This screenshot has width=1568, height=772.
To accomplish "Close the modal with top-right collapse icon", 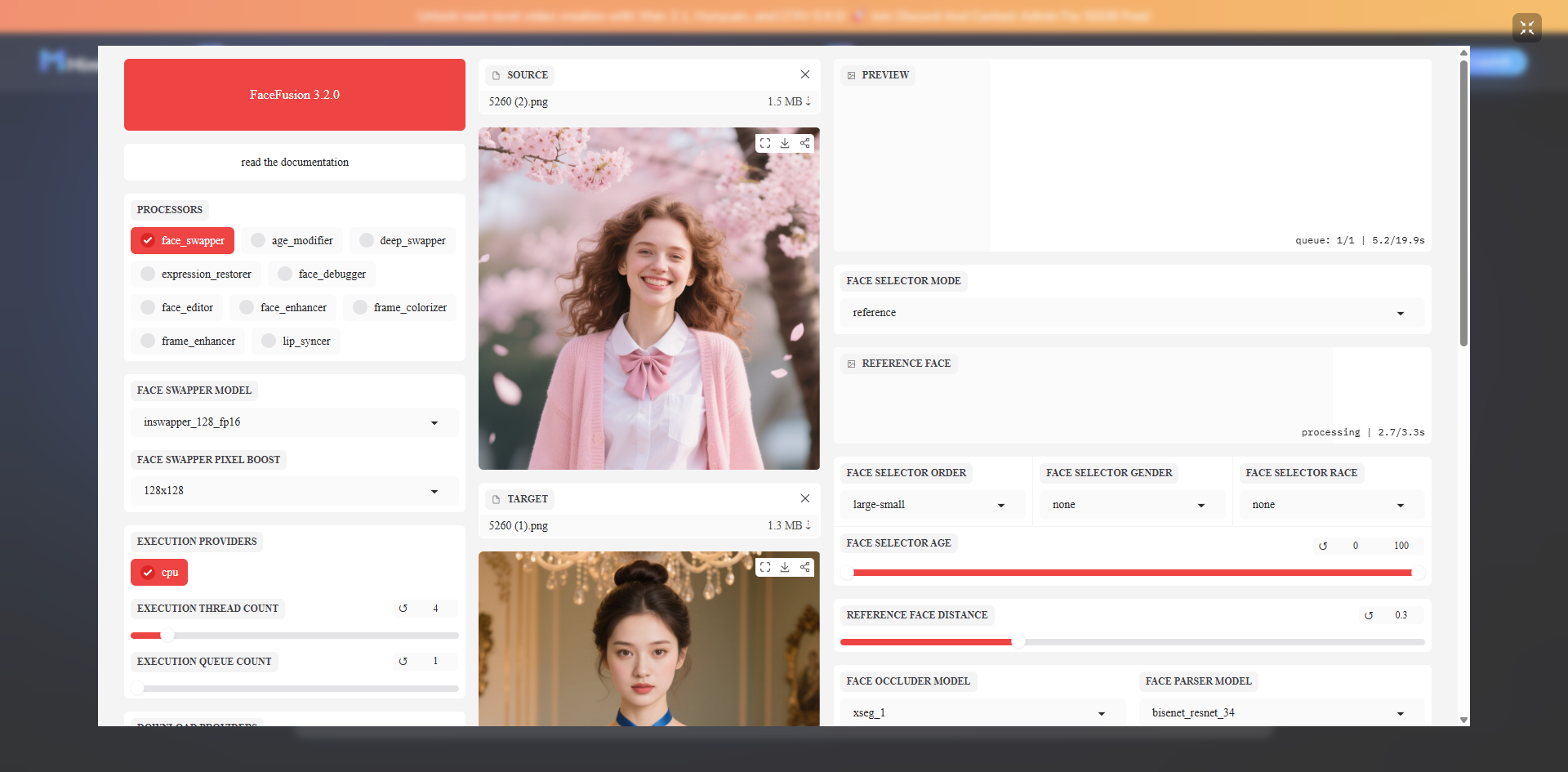I will [x=1526, y=28].
